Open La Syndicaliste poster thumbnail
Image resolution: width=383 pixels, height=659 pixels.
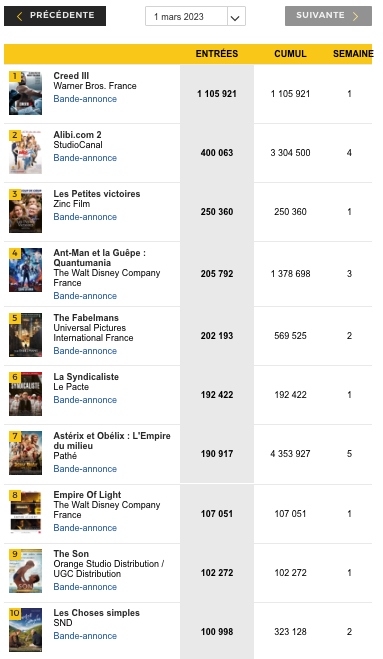tap(26, 394)
